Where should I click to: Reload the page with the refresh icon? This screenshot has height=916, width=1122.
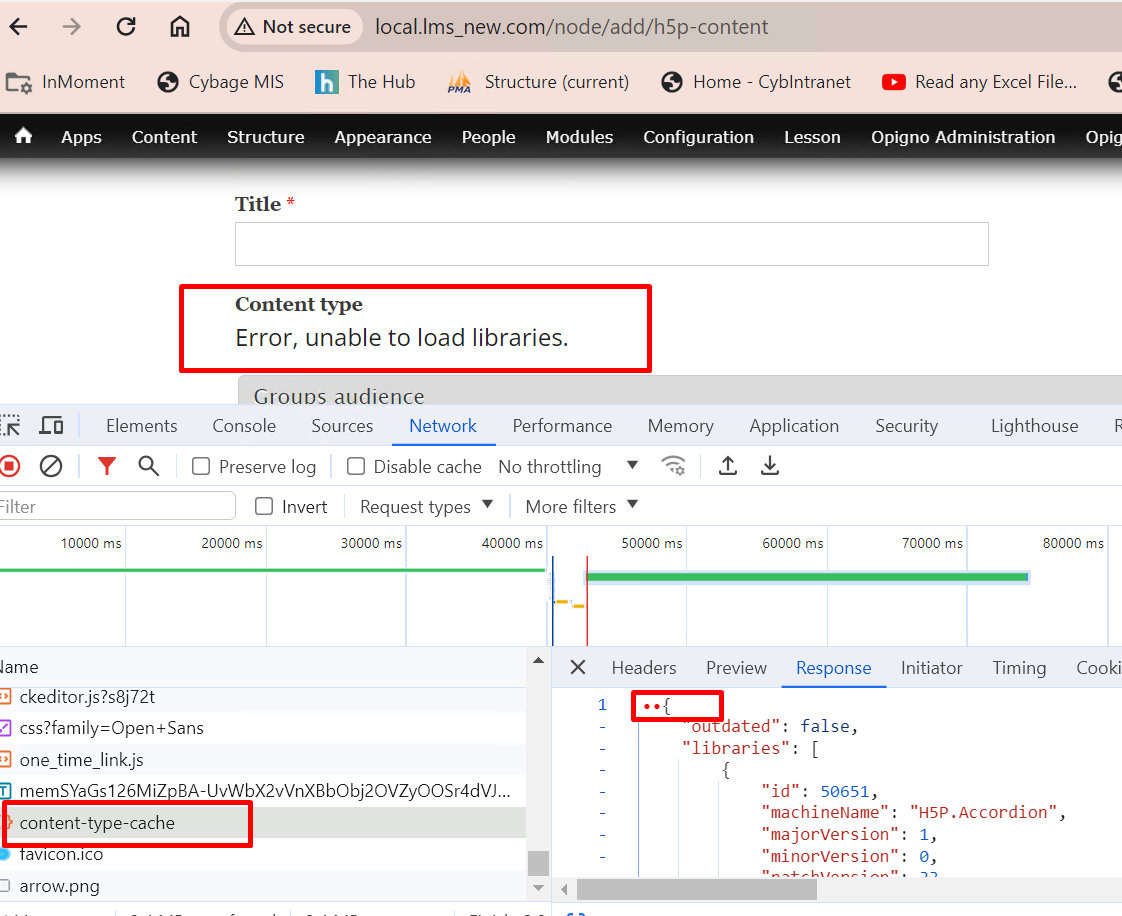click(x=126, y=27)
